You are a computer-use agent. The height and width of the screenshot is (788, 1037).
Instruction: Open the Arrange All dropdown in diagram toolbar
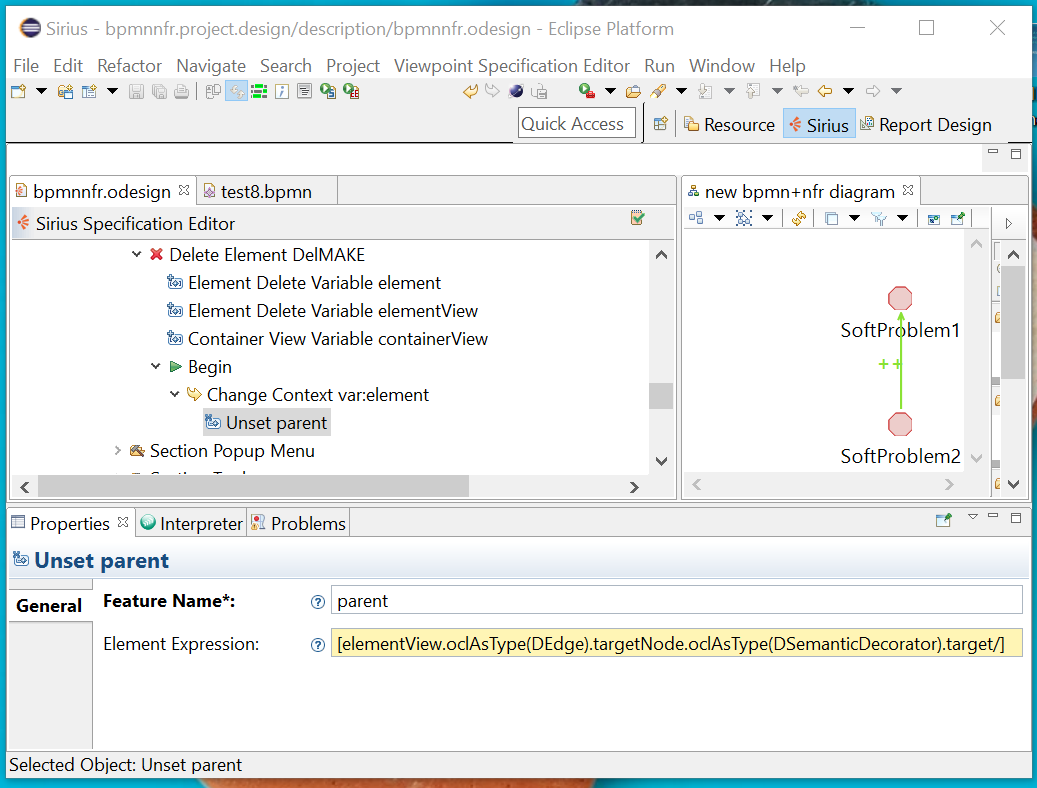click(x=720, y=218)
